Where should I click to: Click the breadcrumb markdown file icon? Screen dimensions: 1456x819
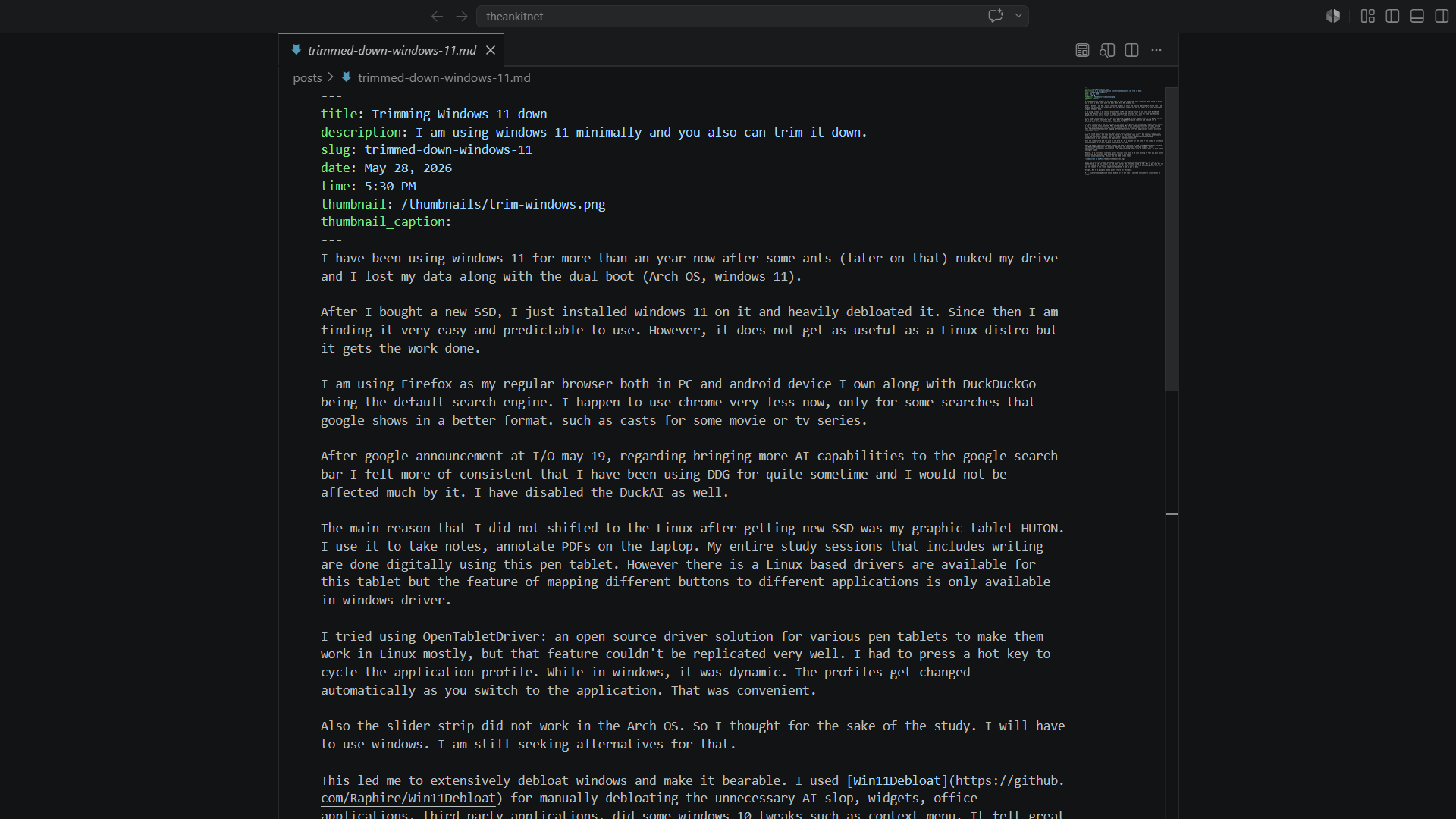(x=347, y=77)
